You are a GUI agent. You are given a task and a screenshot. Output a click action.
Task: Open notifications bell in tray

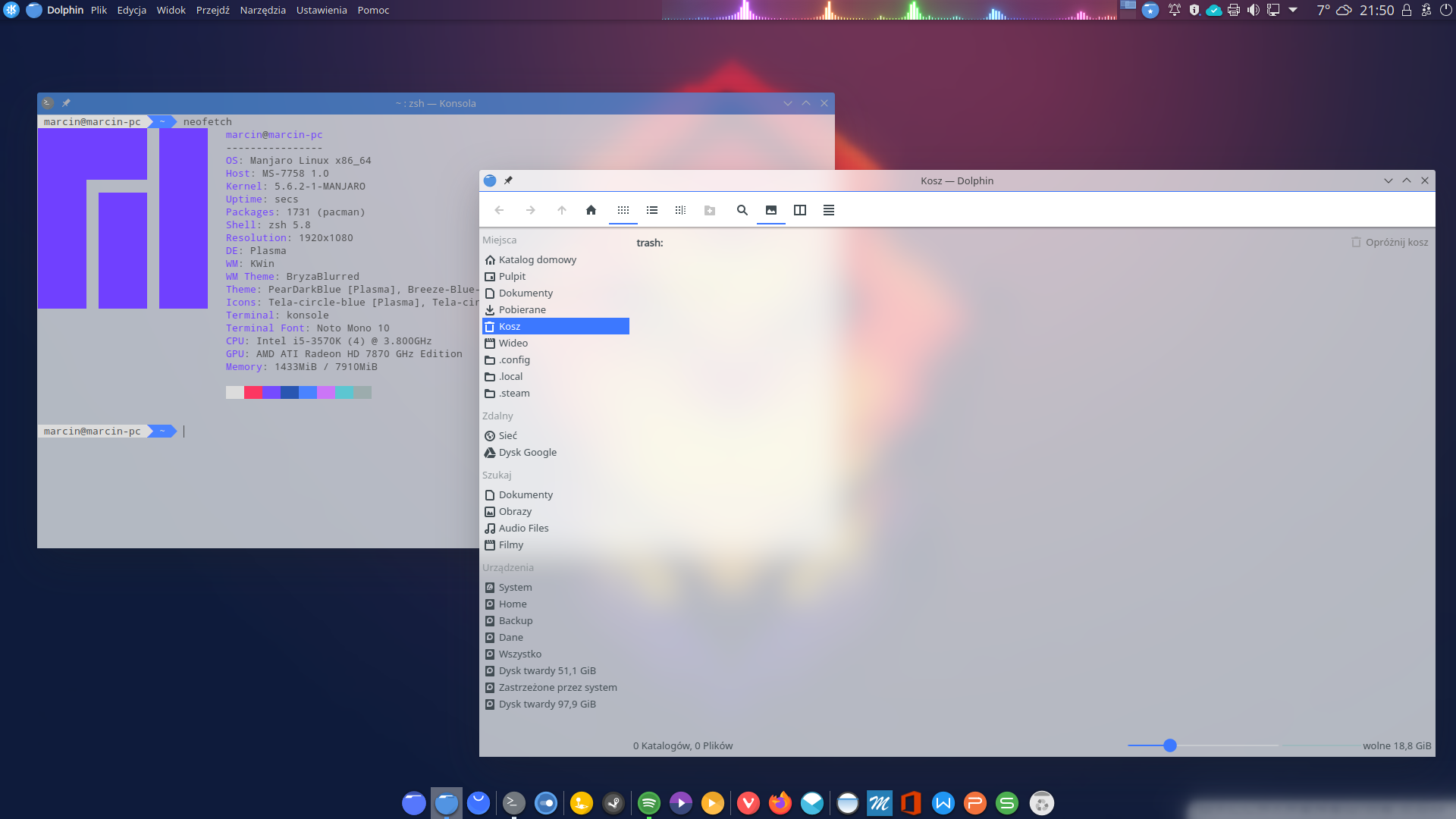(x=1175, y=10)
